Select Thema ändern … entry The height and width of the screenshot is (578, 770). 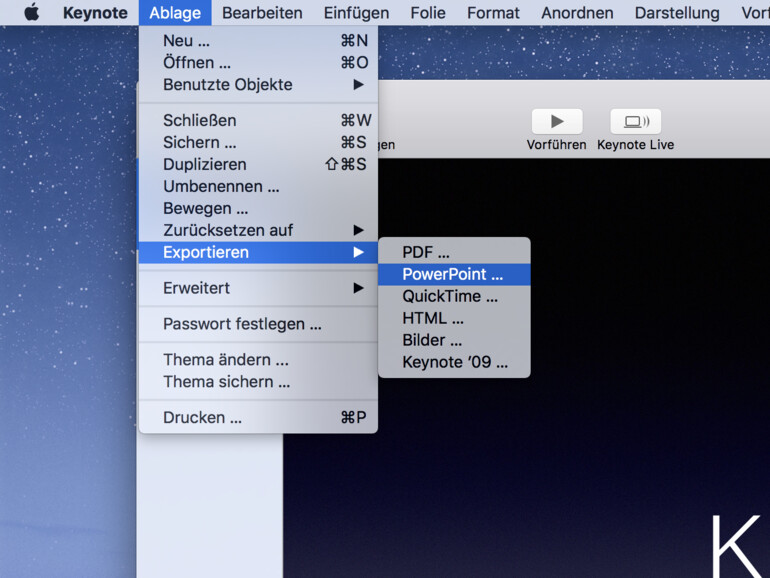(x=258, y=360)
